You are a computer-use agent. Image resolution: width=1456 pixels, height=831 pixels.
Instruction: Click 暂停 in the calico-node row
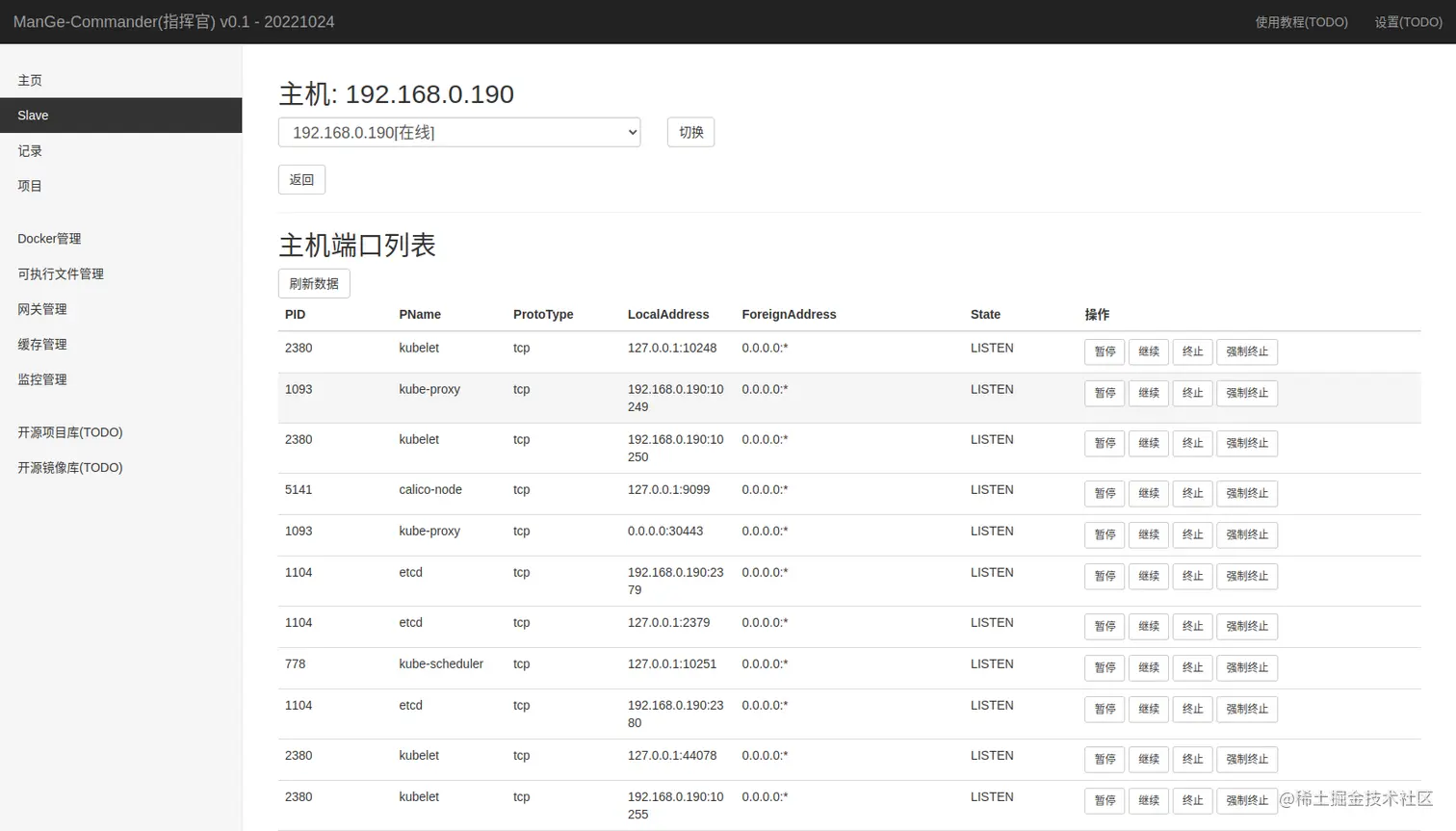pos(1105,493)
